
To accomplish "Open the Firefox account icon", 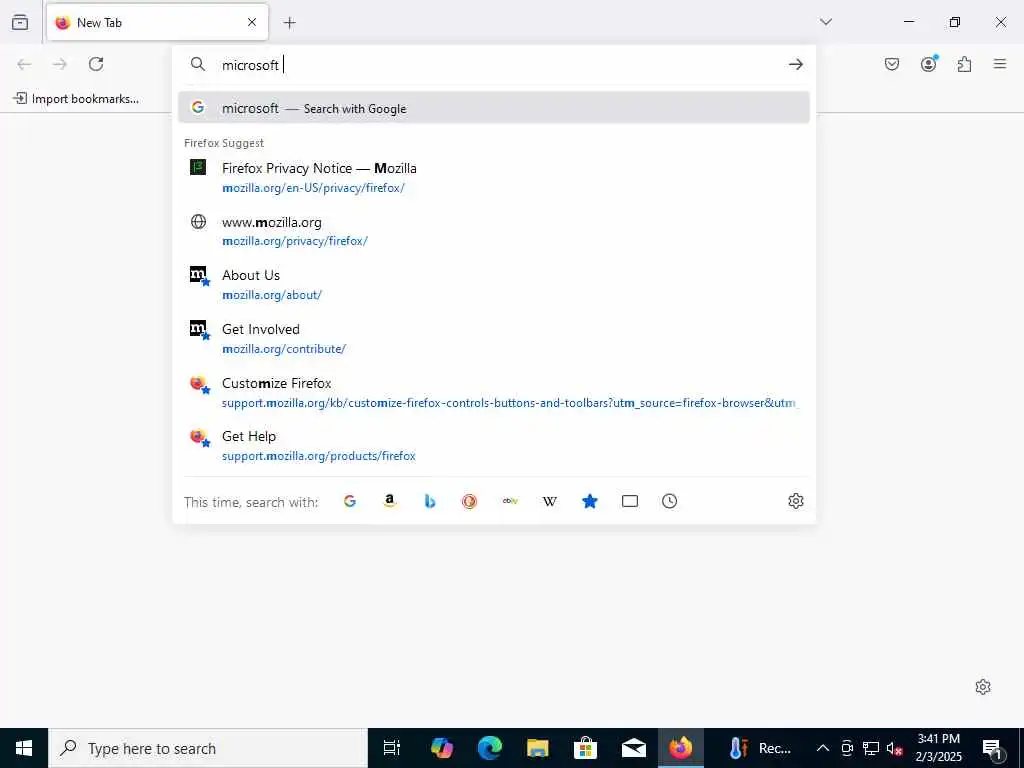I will click(x=929, y=64).
